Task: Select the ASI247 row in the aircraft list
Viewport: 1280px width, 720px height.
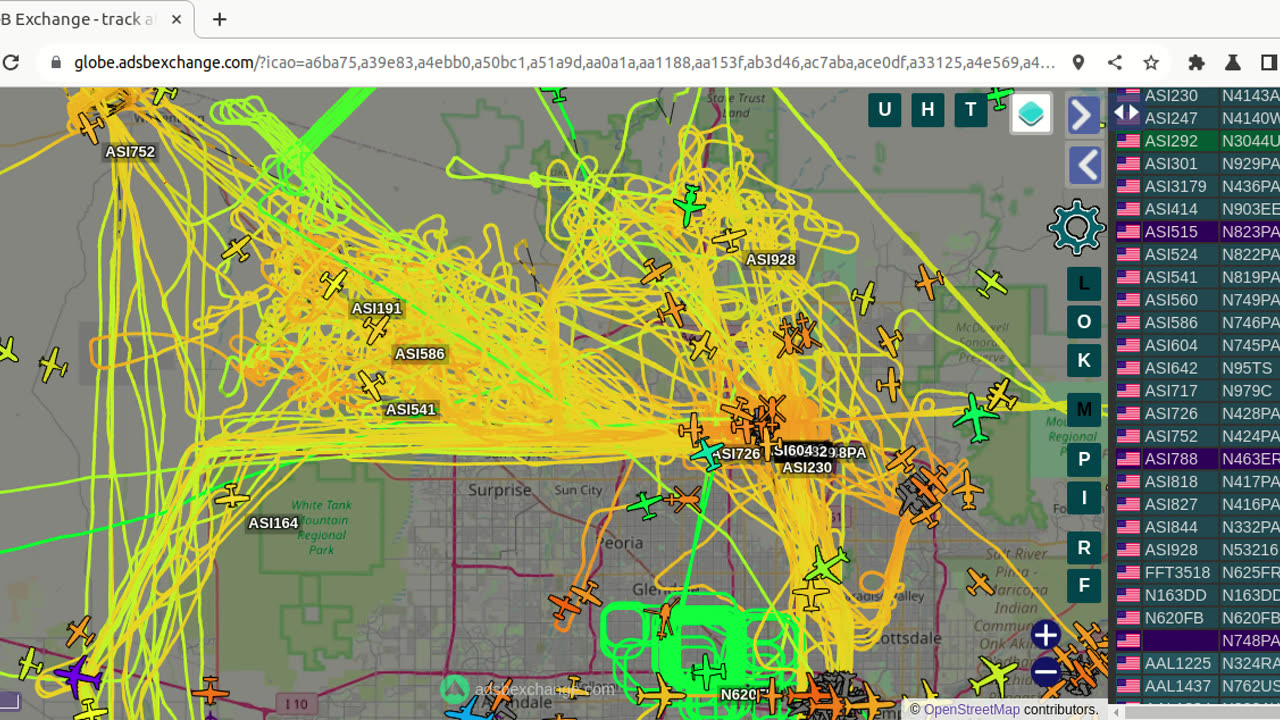Action: click(1196, 118)
